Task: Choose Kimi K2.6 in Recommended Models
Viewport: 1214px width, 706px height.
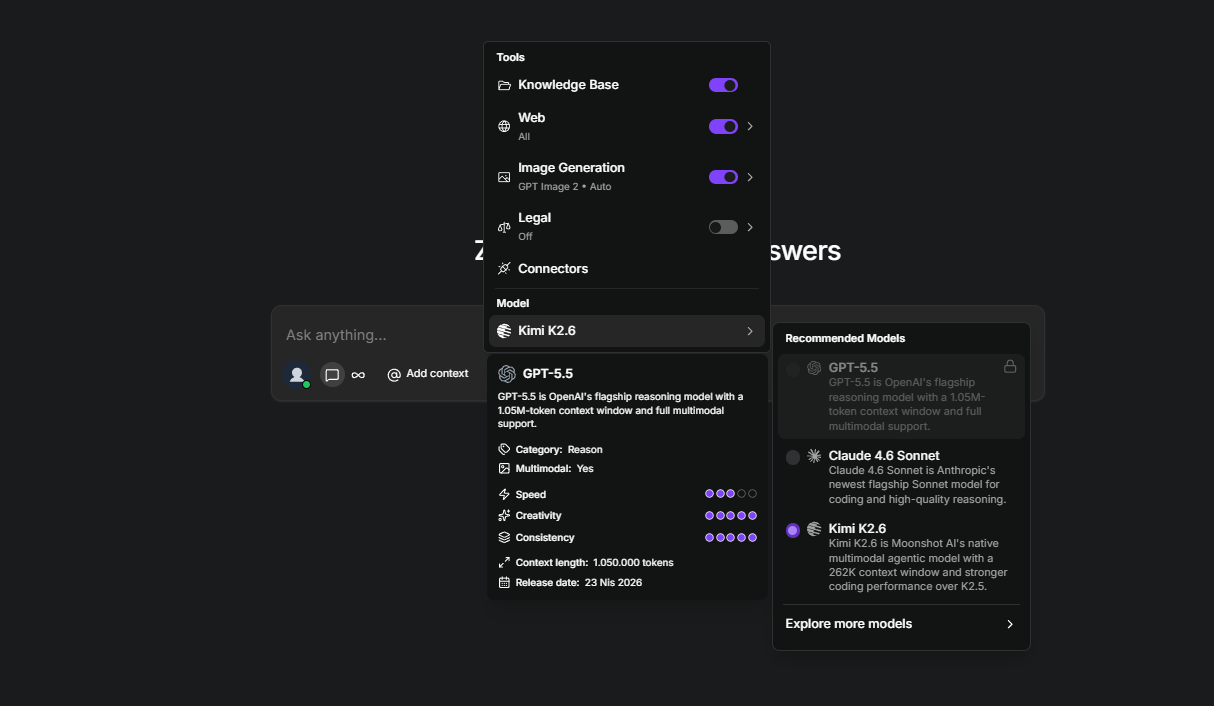Action: point(857,529)
